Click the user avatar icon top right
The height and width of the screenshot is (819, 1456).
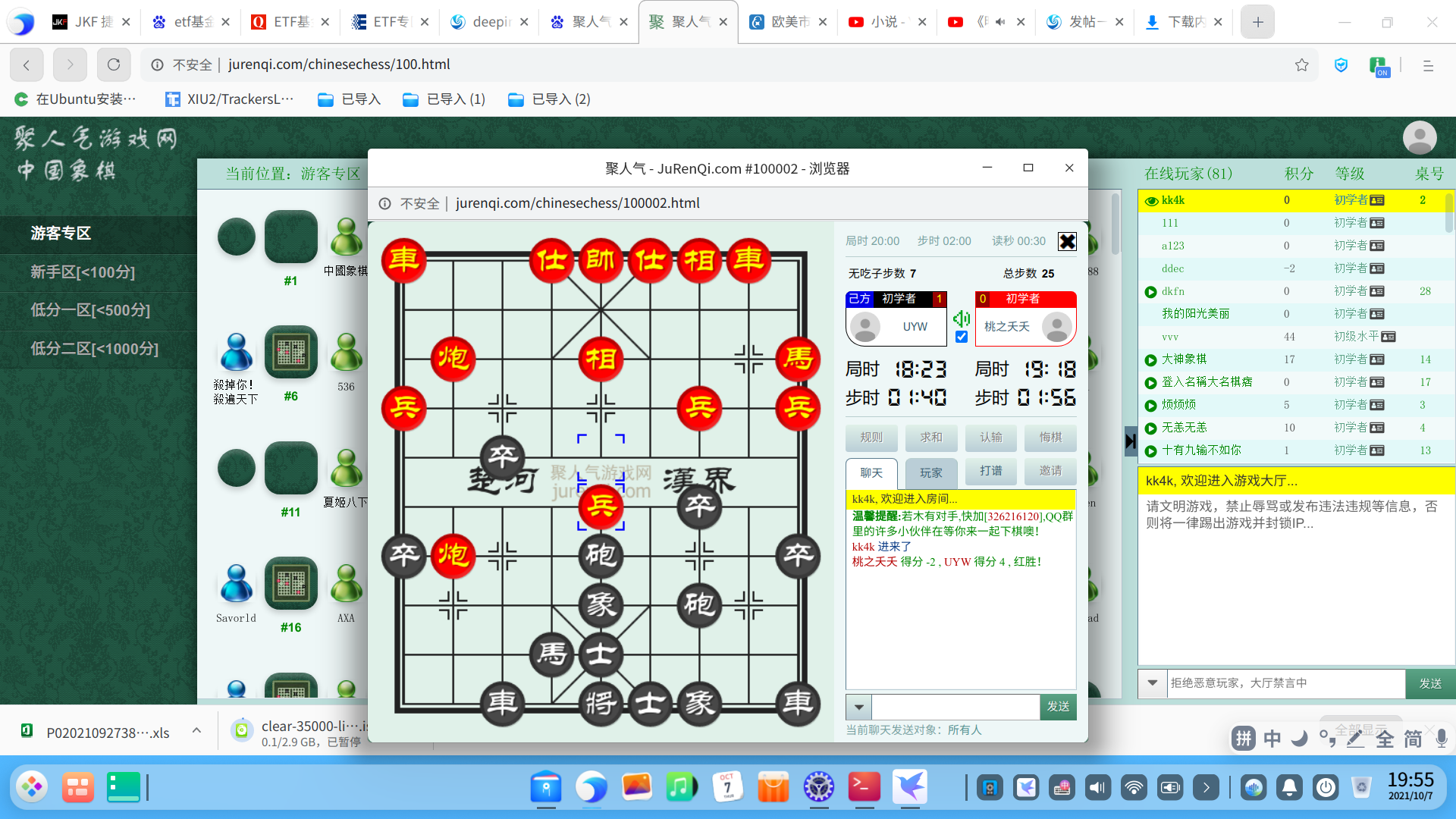click(x=1419, y=138)
